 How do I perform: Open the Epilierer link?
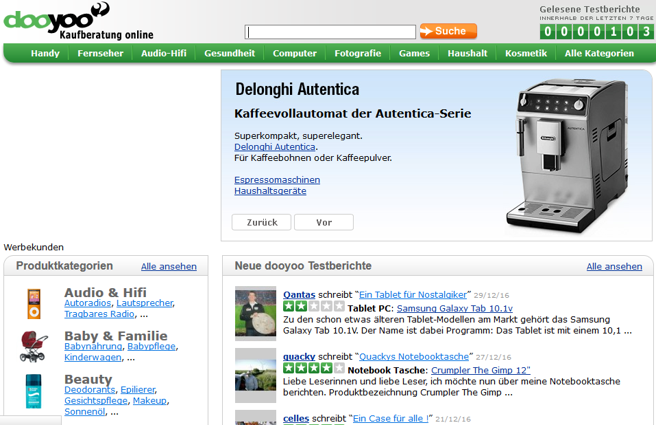[138, 389]
